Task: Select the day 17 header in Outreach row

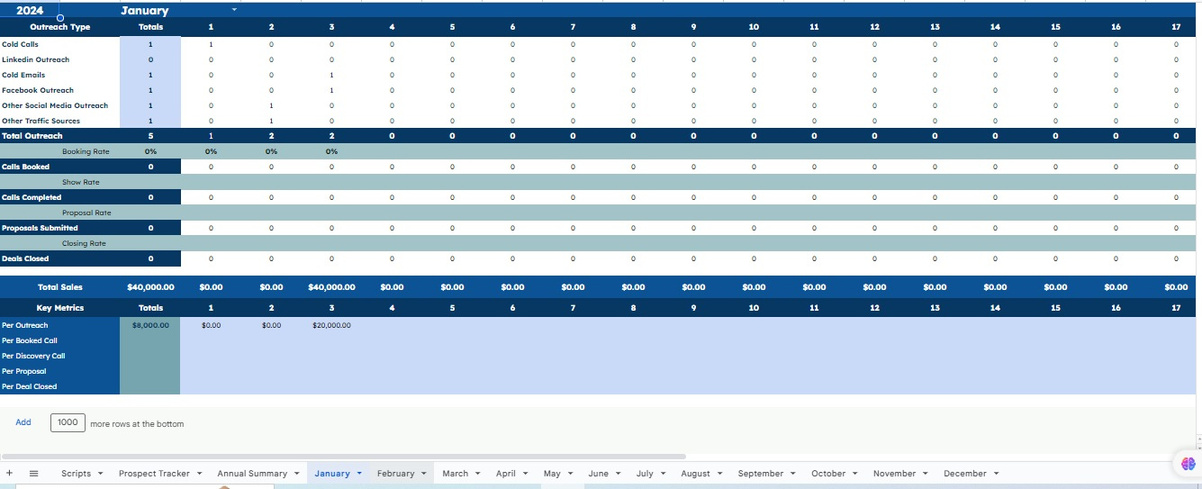Action: coord(1176,27)
